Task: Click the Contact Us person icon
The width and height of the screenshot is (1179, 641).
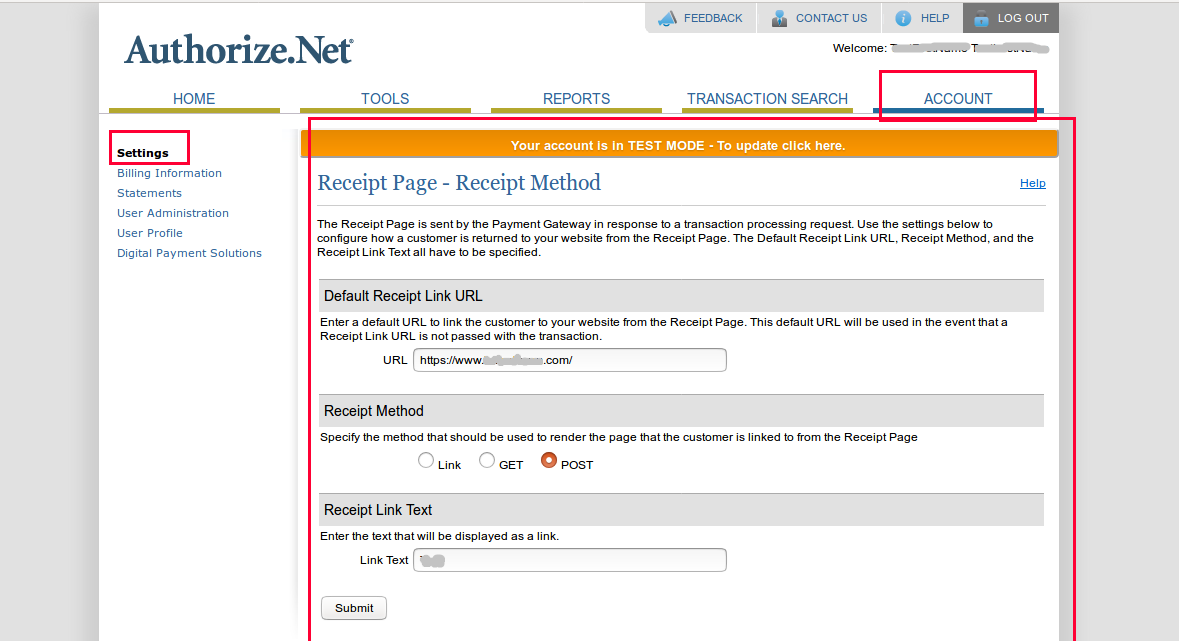Action: click(x=780, y=19)
